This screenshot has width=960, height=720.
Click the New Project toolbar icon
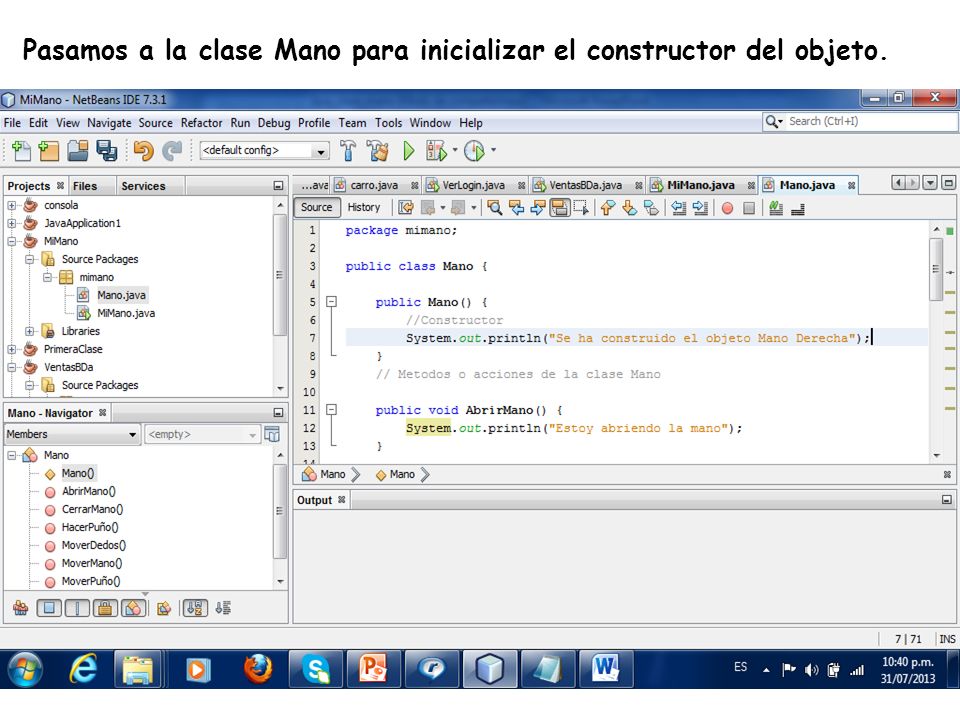coord(48,151)
